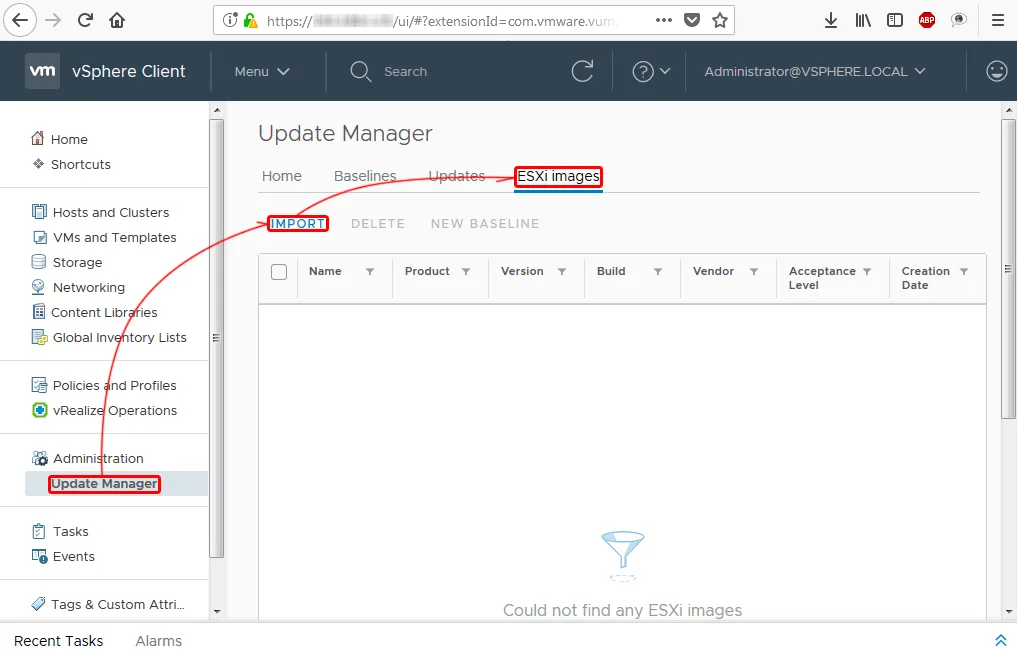Open the Acceptance Level column filter
This screenshot has height=655, width=1017.
[867, 272]
